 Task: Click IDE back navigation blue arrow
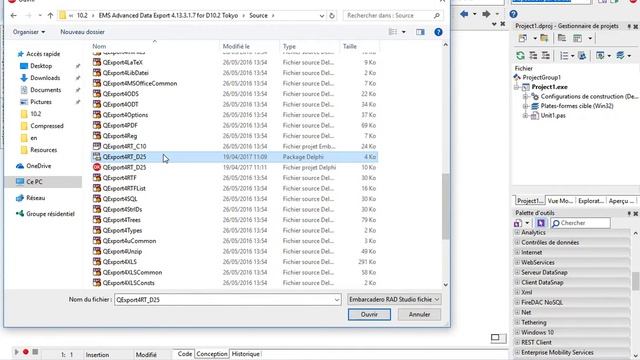464,14
